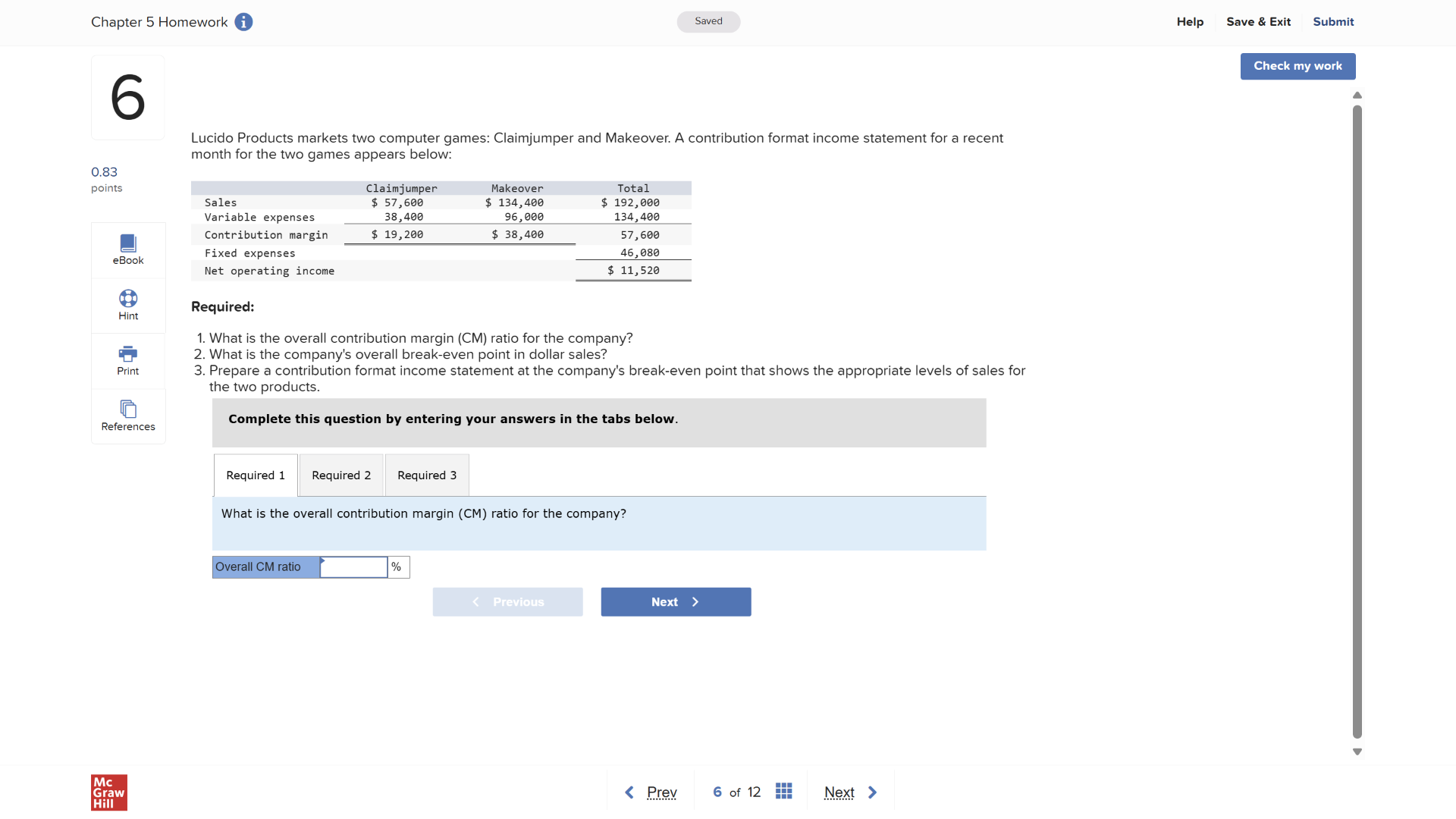Click the Check my work button
The image size is (1456, 819).
coord(1298,66)
